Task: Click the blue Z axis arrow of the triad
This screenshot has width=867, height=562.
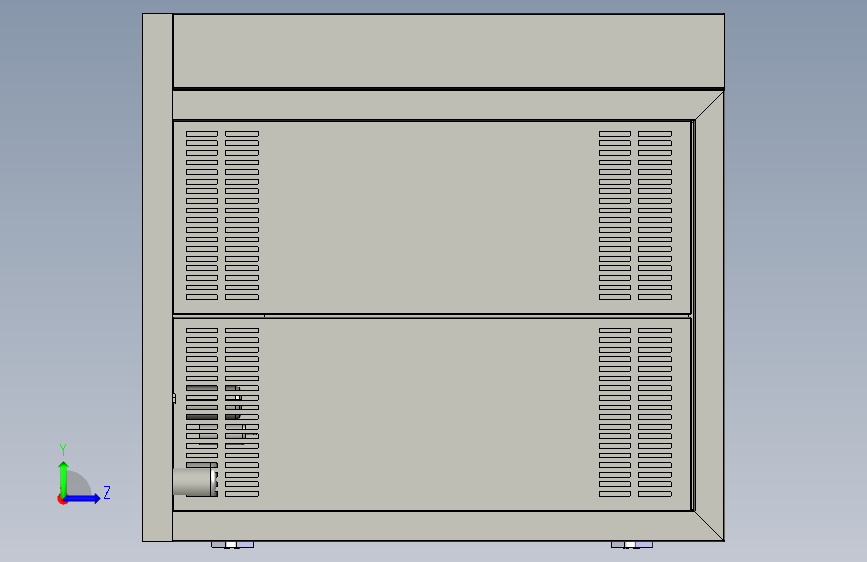Action: tap(84, 498)
